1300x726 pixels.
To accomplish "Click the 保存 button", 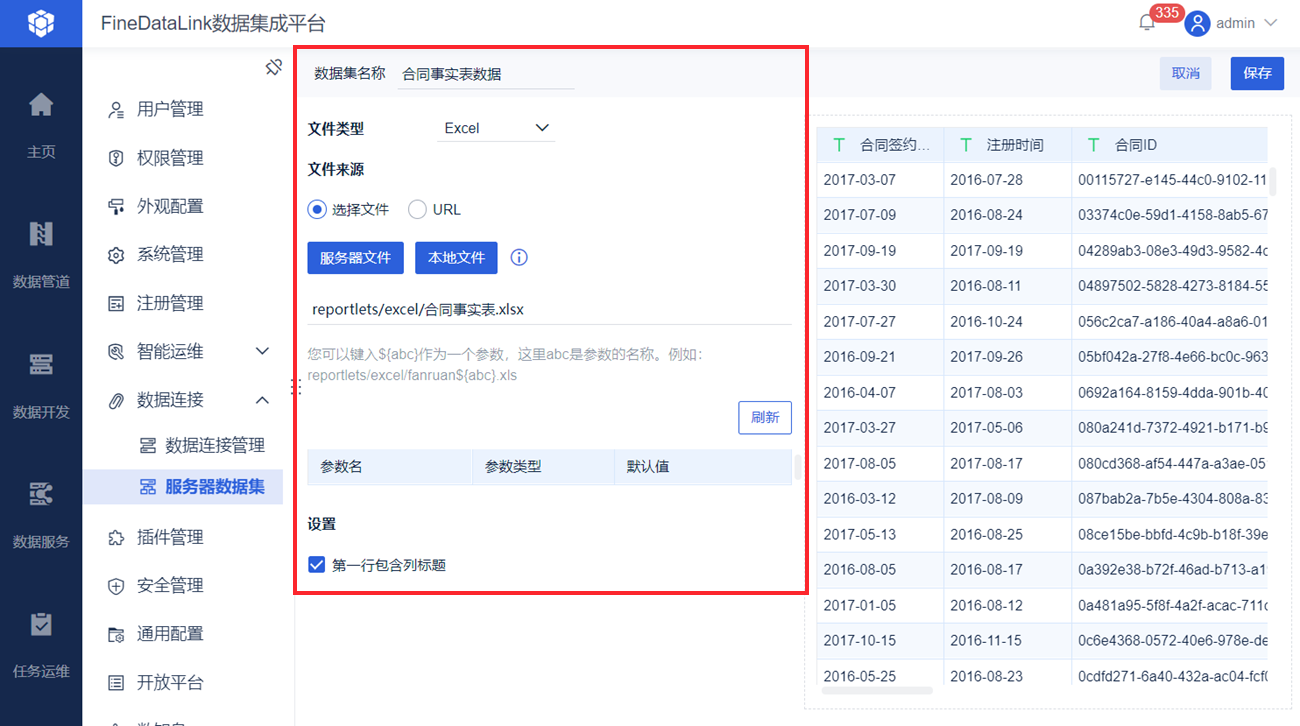I will (x=1257, y=73).
